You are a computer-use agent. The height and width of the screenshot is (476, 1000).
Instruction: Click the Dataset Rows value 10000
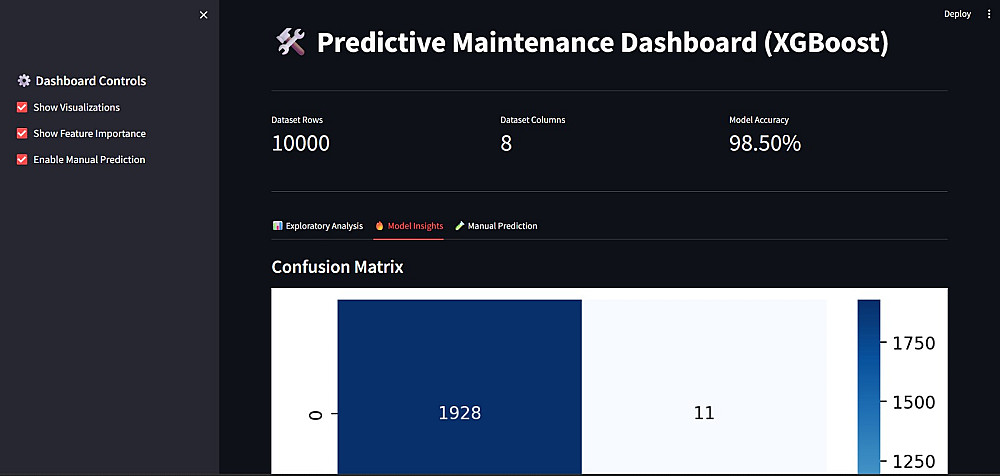point(300,144)
